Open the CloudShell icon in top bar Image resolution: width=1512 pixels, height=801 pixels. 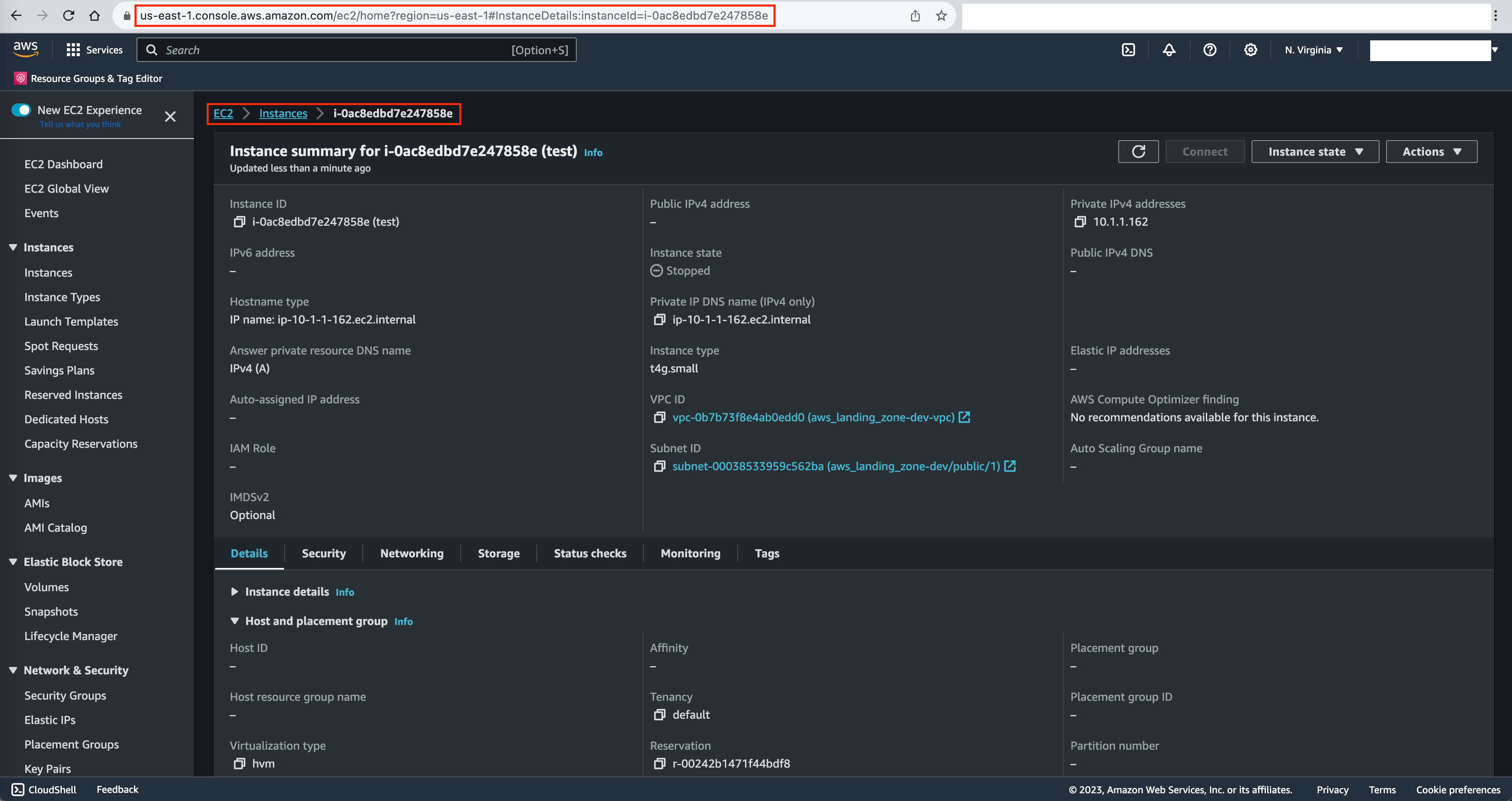click(x=1128, y=50)
